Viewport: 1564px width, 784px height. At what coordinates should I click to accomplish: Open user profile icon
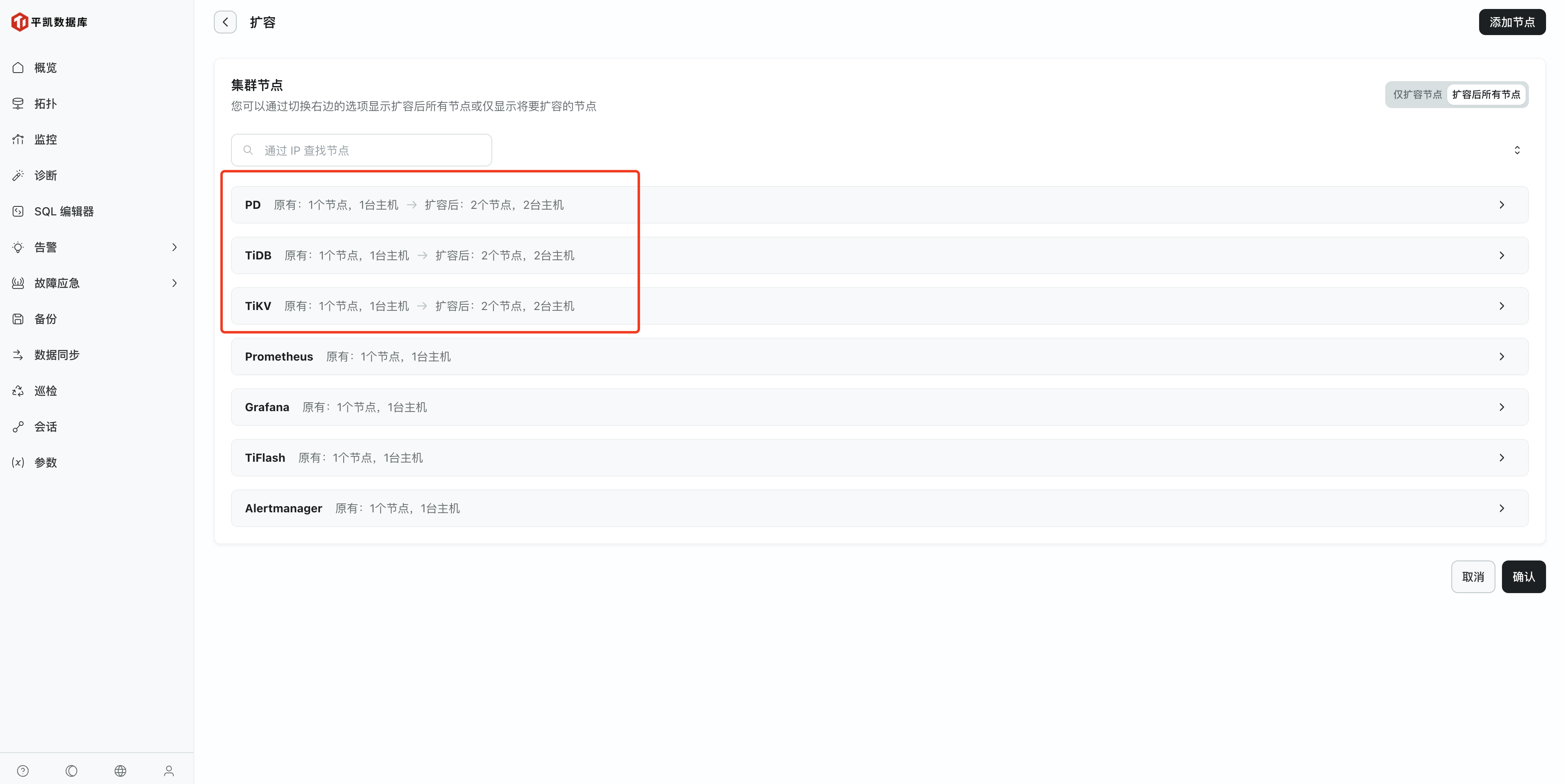pyautogui.click(x=169, y=771)
